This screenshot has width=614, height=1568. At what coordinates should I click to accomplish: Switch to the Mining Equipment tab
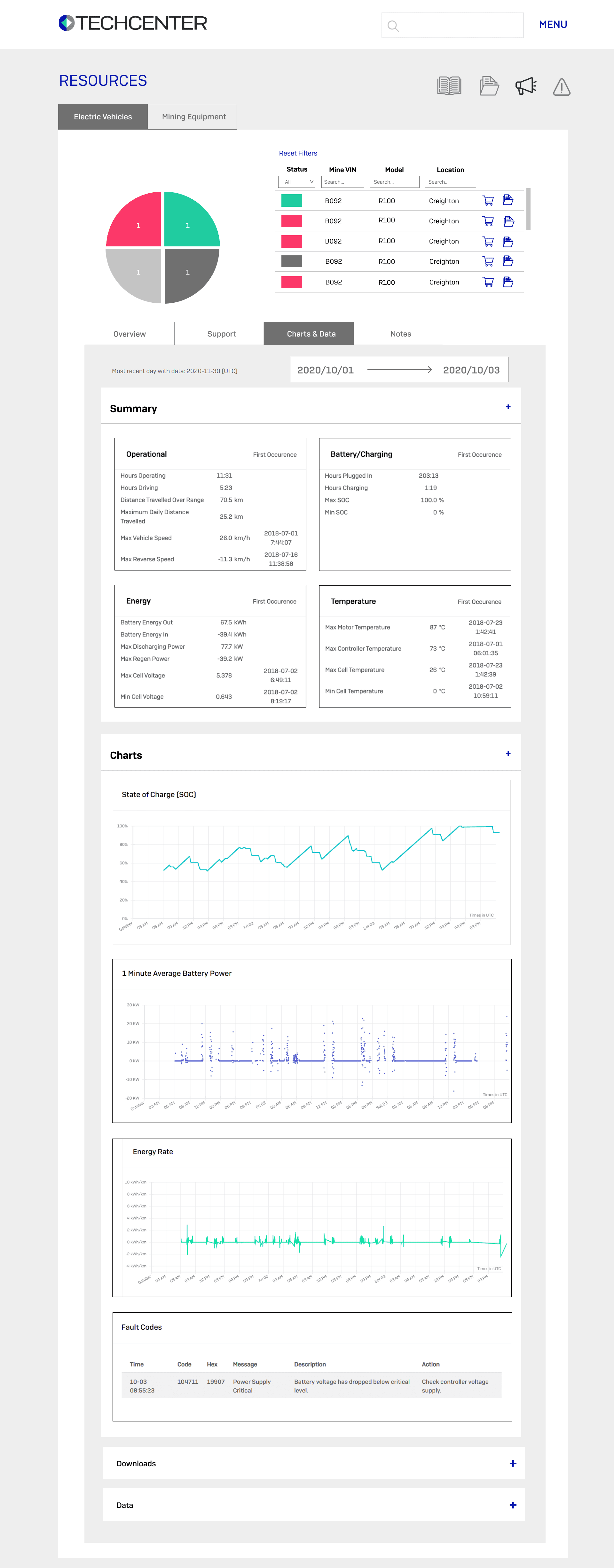193,117
